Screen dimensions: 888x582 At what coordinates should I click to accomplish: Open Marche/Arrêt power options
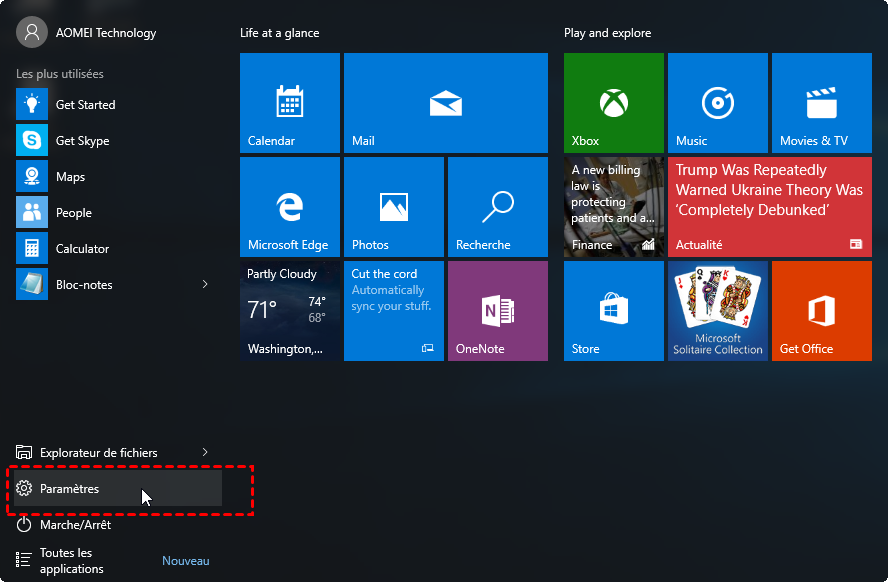point(75,525)
